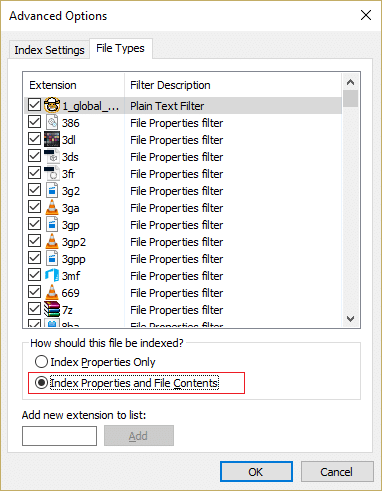The width and height of the screenshot is (382, 491).
Task: Choose Index Properties and File Contents
Action: (x=127, y=383)
